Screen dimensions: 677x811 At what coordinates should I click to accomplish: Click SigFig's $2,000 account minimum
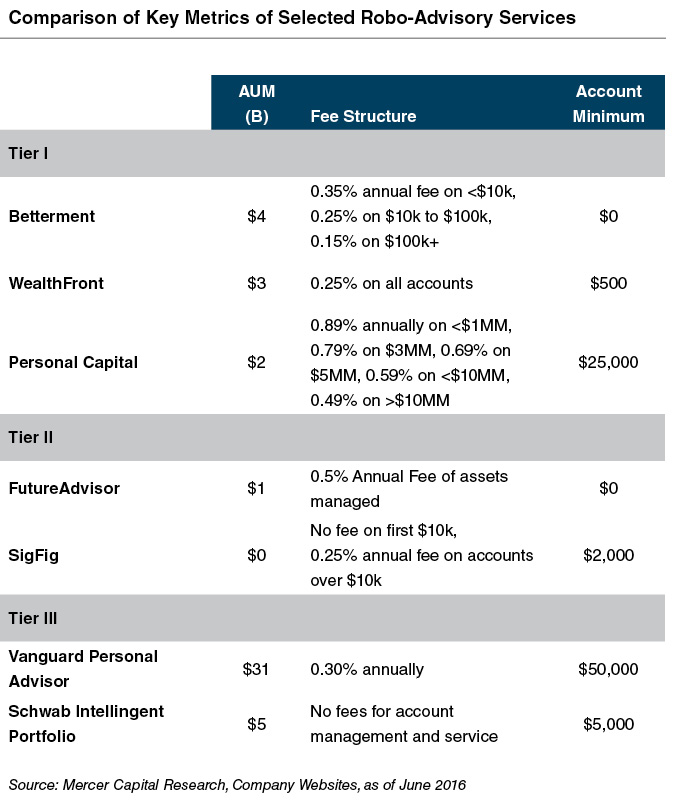click(608, 555)
